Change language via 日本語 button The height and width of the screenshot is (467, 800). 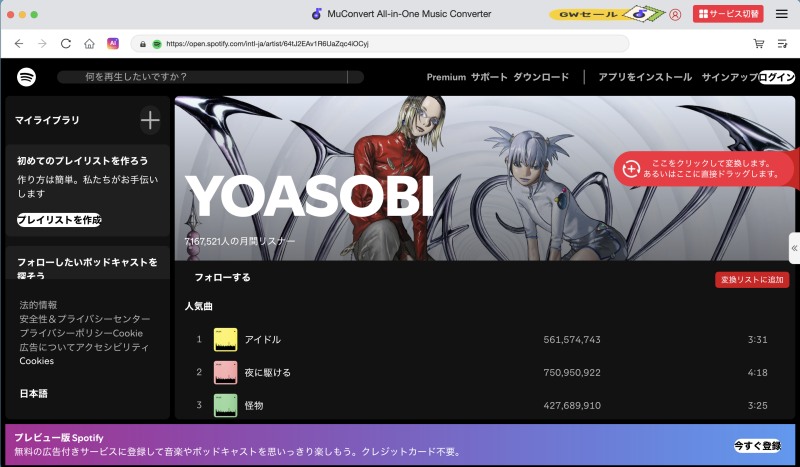[x=34, y=394]
